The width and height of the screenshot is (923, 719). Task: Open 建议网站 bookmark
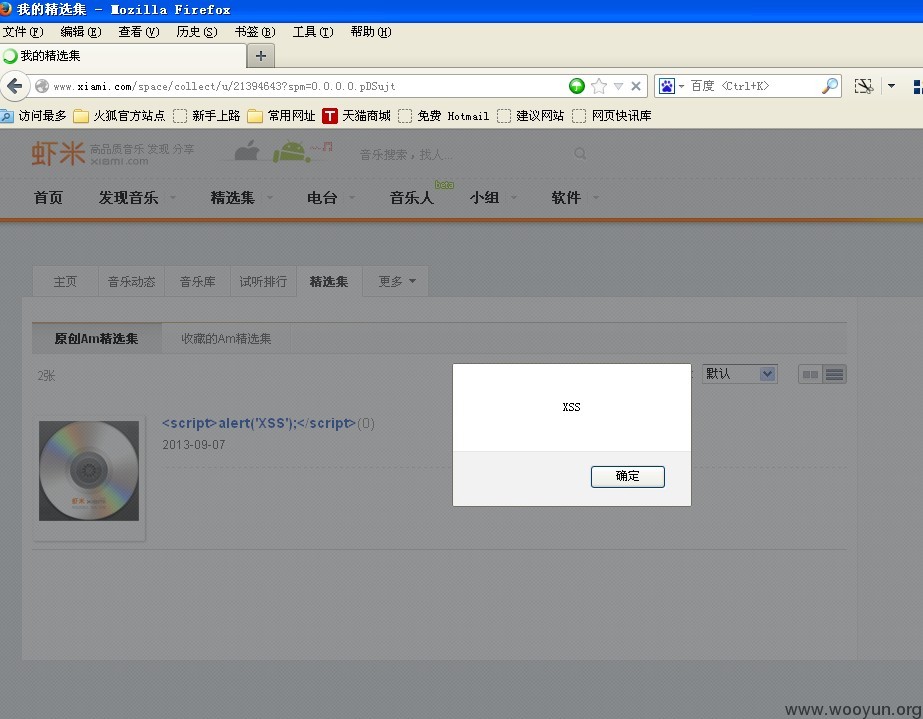coord(530,116)
